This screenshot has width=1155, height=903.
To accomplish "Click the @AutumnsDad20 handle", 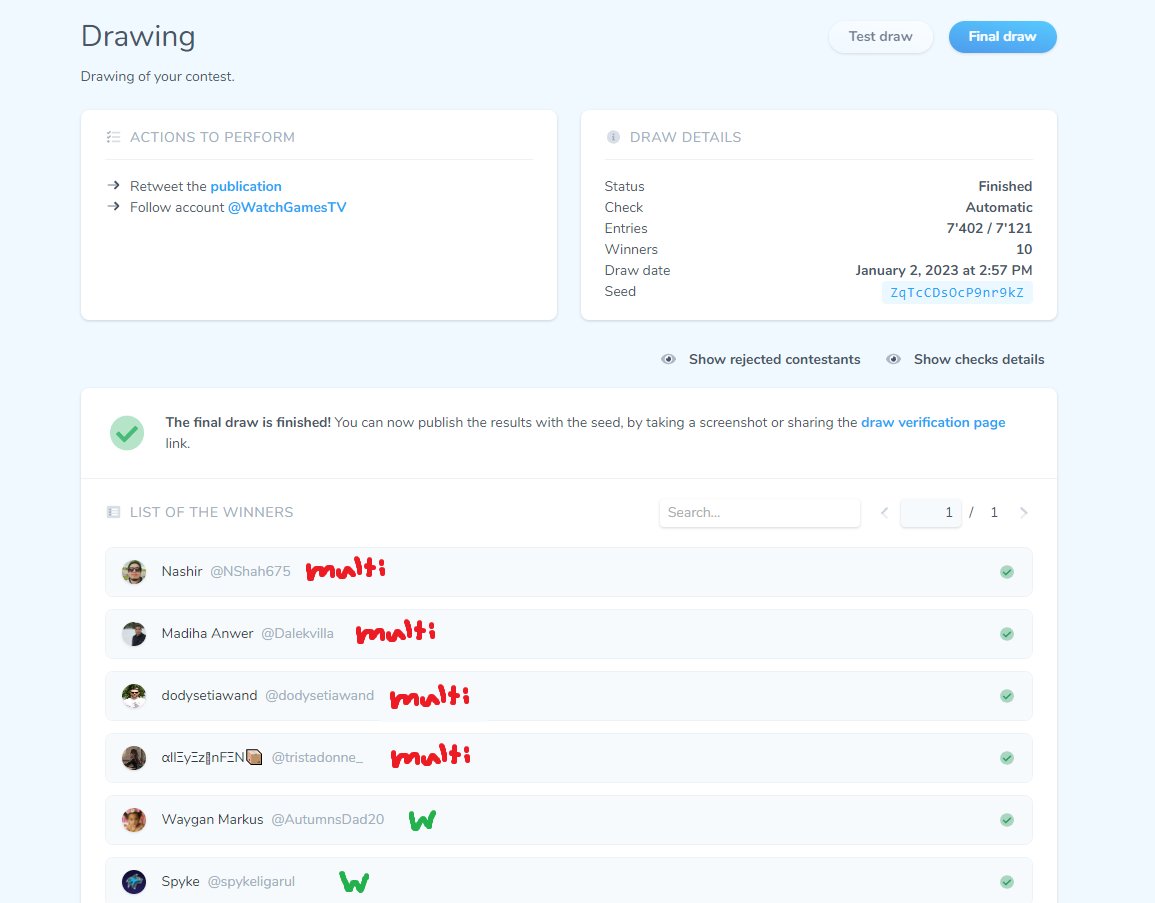I will point(328,819).
